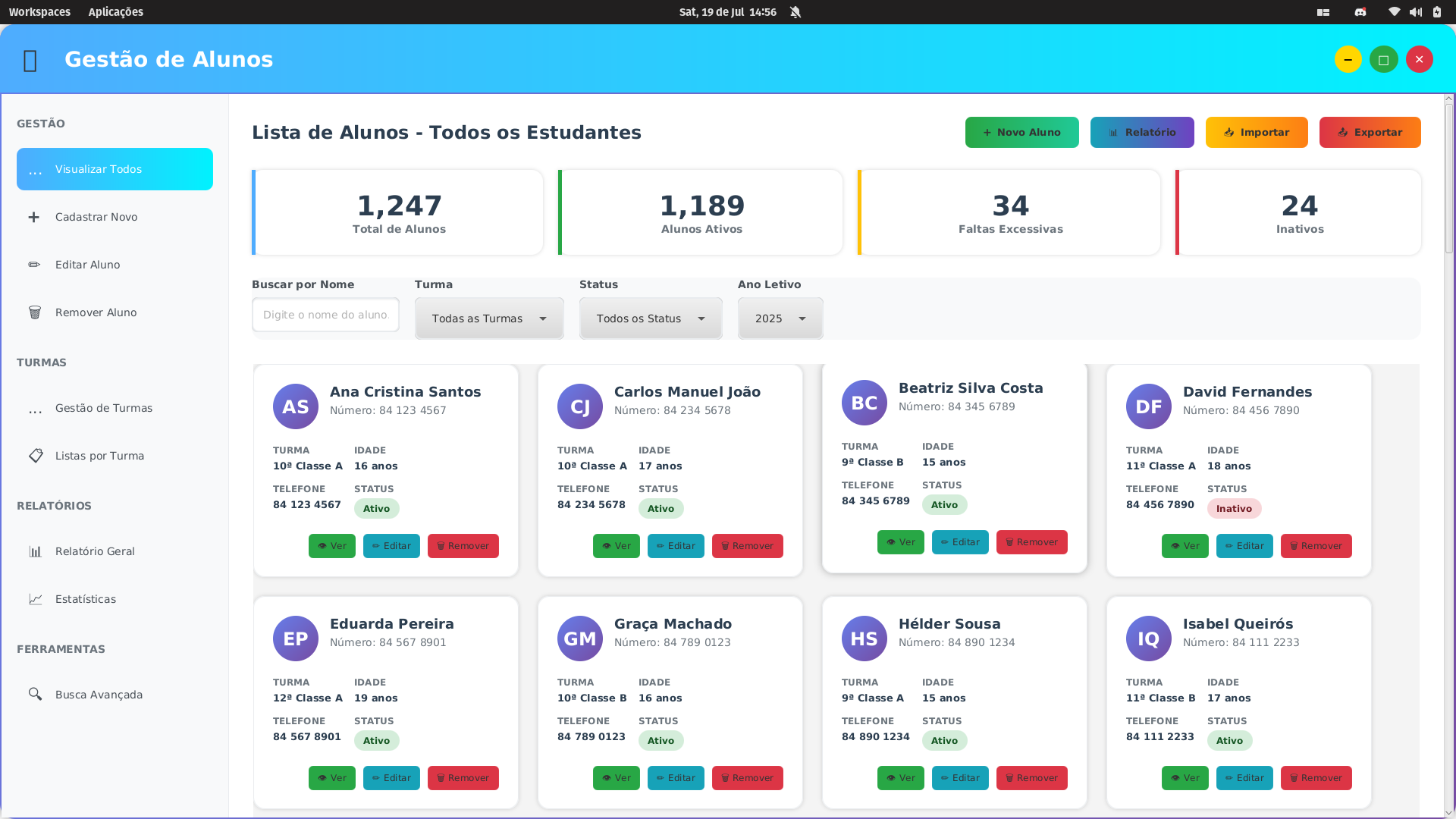Viewport: 1456px width, 819px height.
Task: Open the Ano Letivo 2025 dropdown
Action: tap(780, 318)
